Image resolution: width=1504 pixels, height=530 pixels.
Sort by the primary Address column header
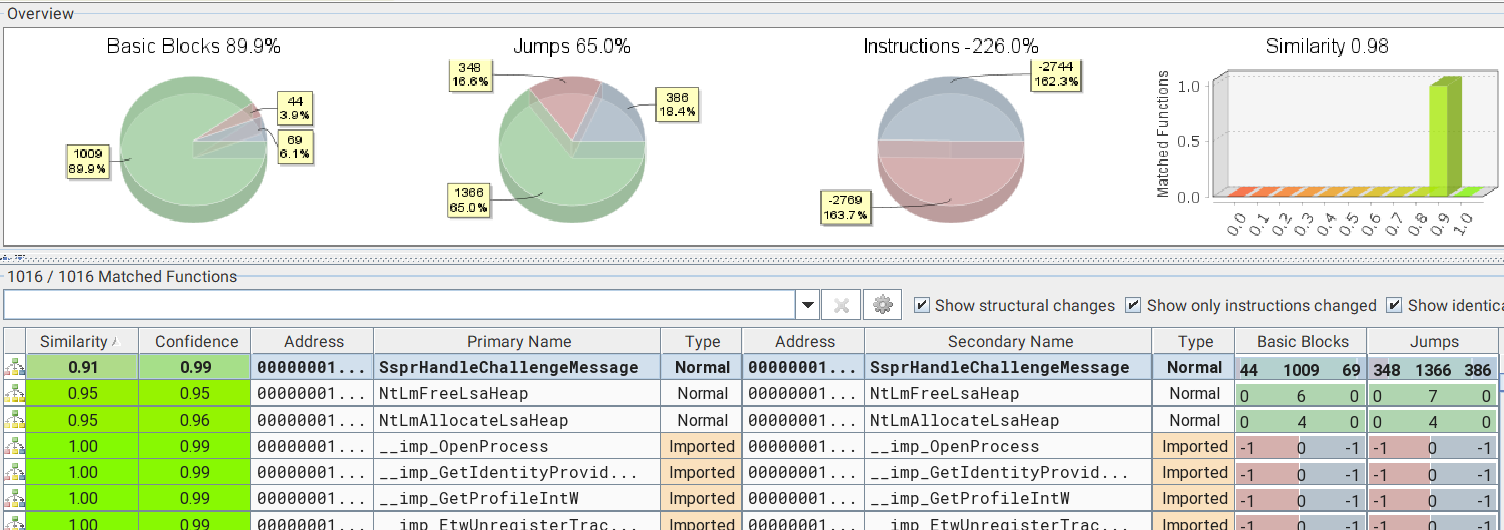coord(312,341)
